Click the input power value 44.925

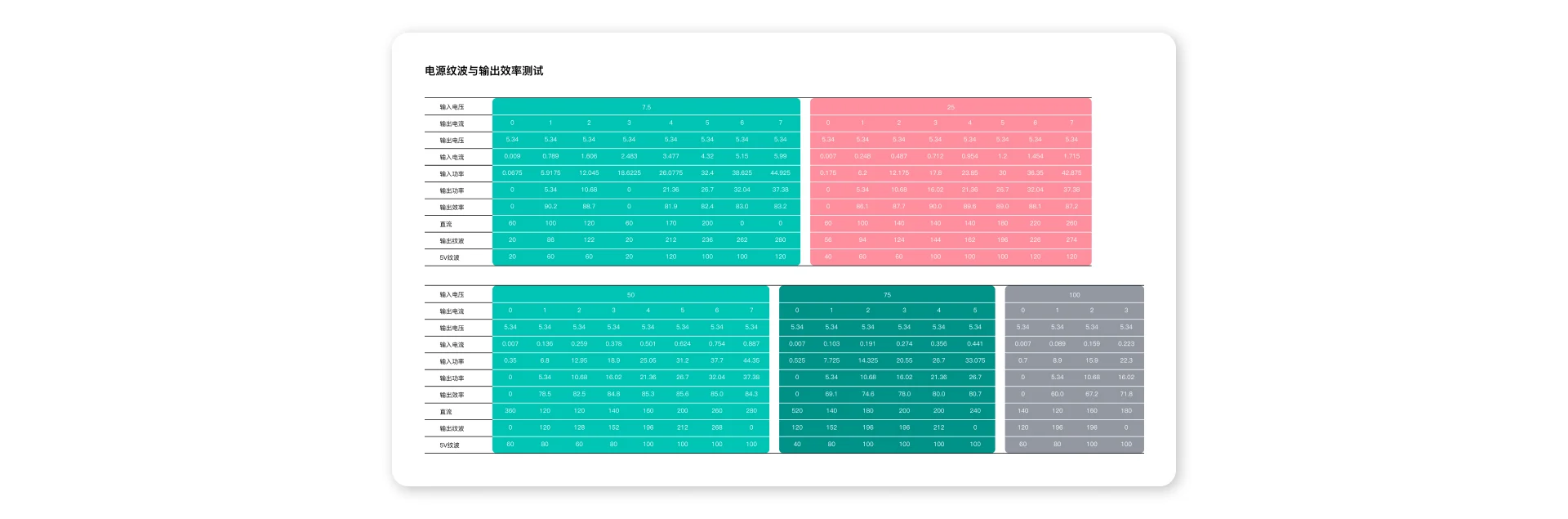[x=780, y=173]
